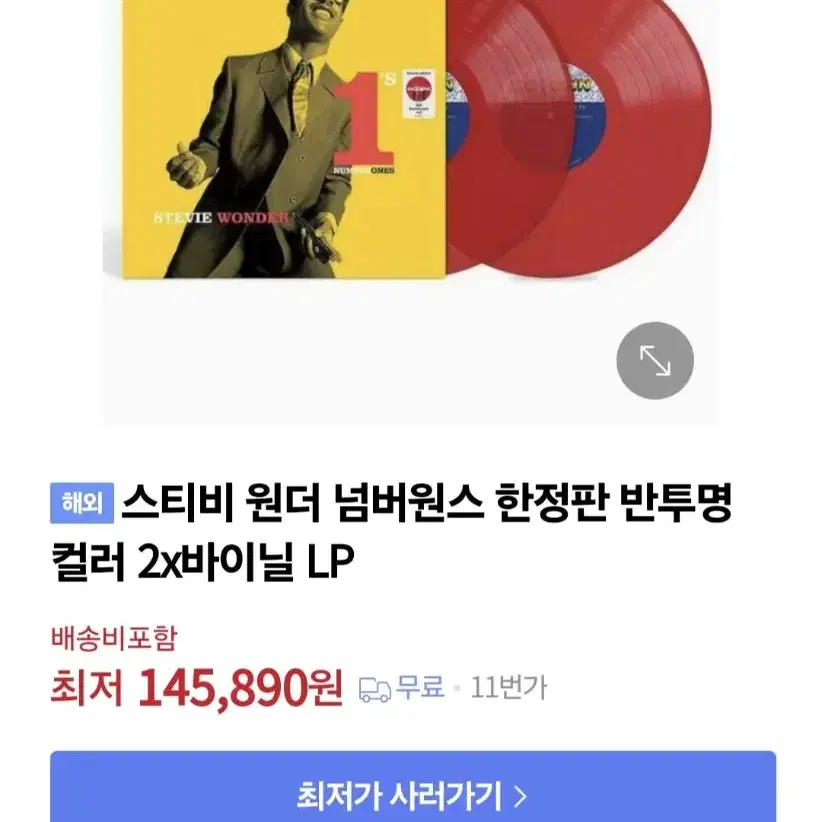
Task: Click the Target exclusive sticker on cover
Action: pyautogui.click(x=419, y=94)
